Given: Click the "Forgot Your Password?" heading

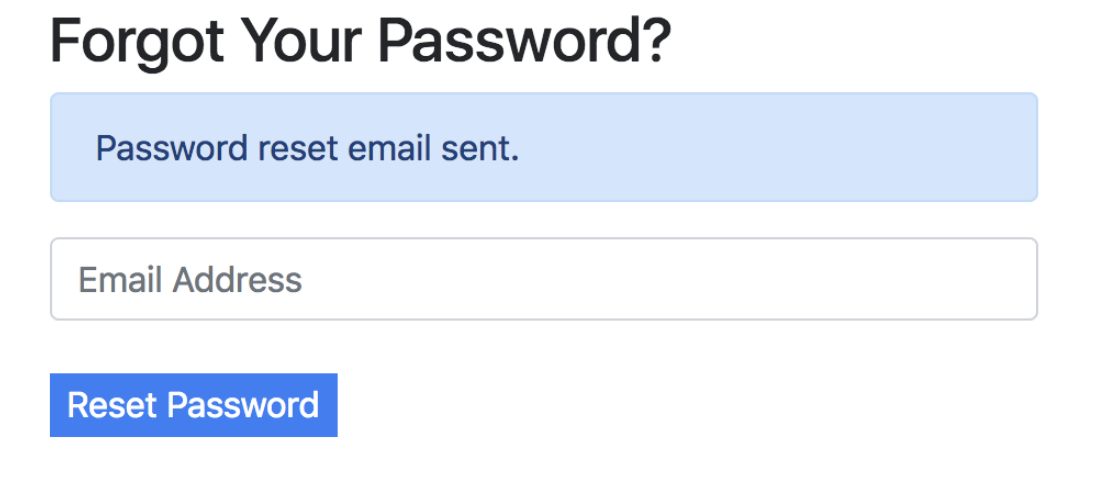Looking at the screenshot, I should point(360,42).
